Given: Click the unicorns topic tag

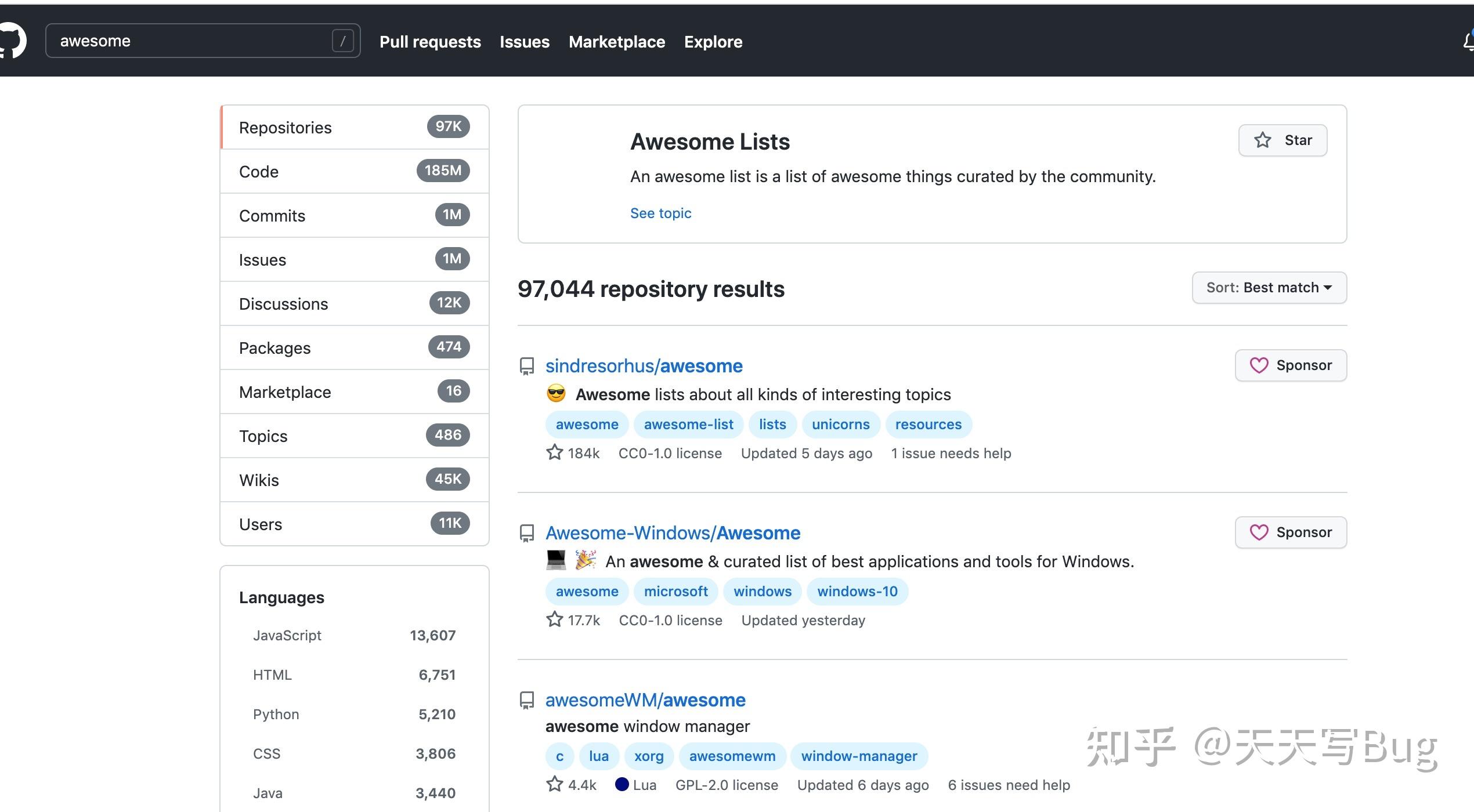Looking at the screenshot, I should (x=840, y=425).
